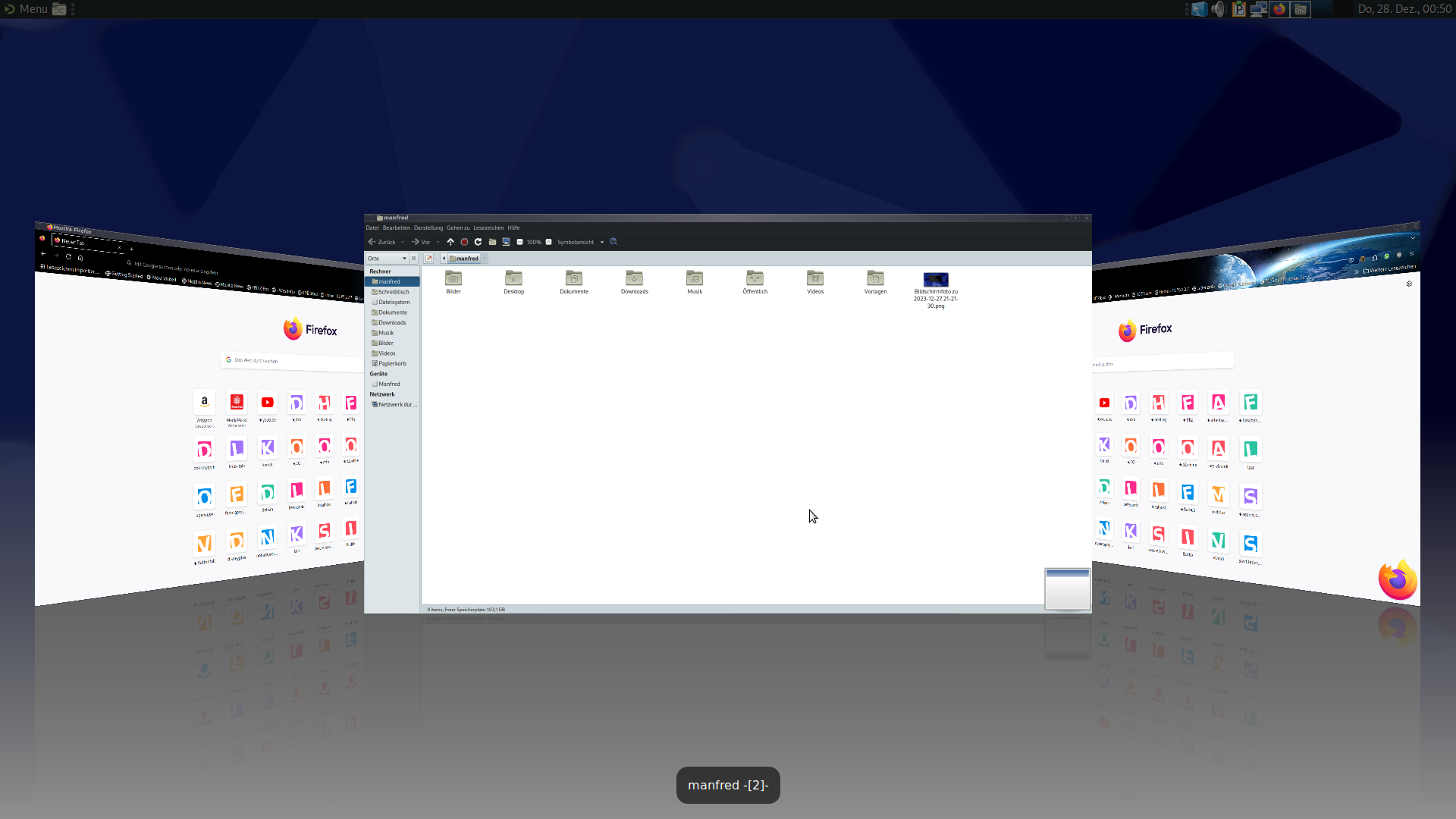Open the Lesezeichen menu
The width and height of the screenshot is (1456, 819).
488,227
